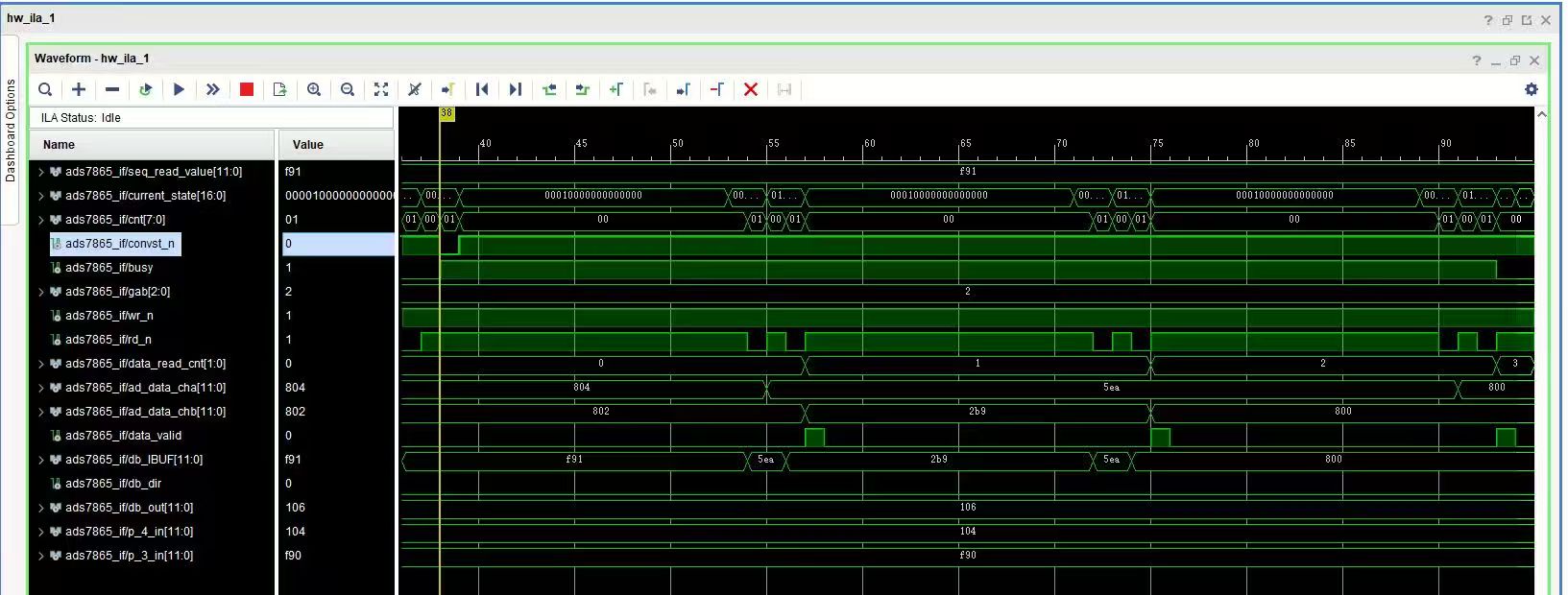Expand db_out[11:0] bus
This screenshot has height=595, width=1568.
[41, 508]
